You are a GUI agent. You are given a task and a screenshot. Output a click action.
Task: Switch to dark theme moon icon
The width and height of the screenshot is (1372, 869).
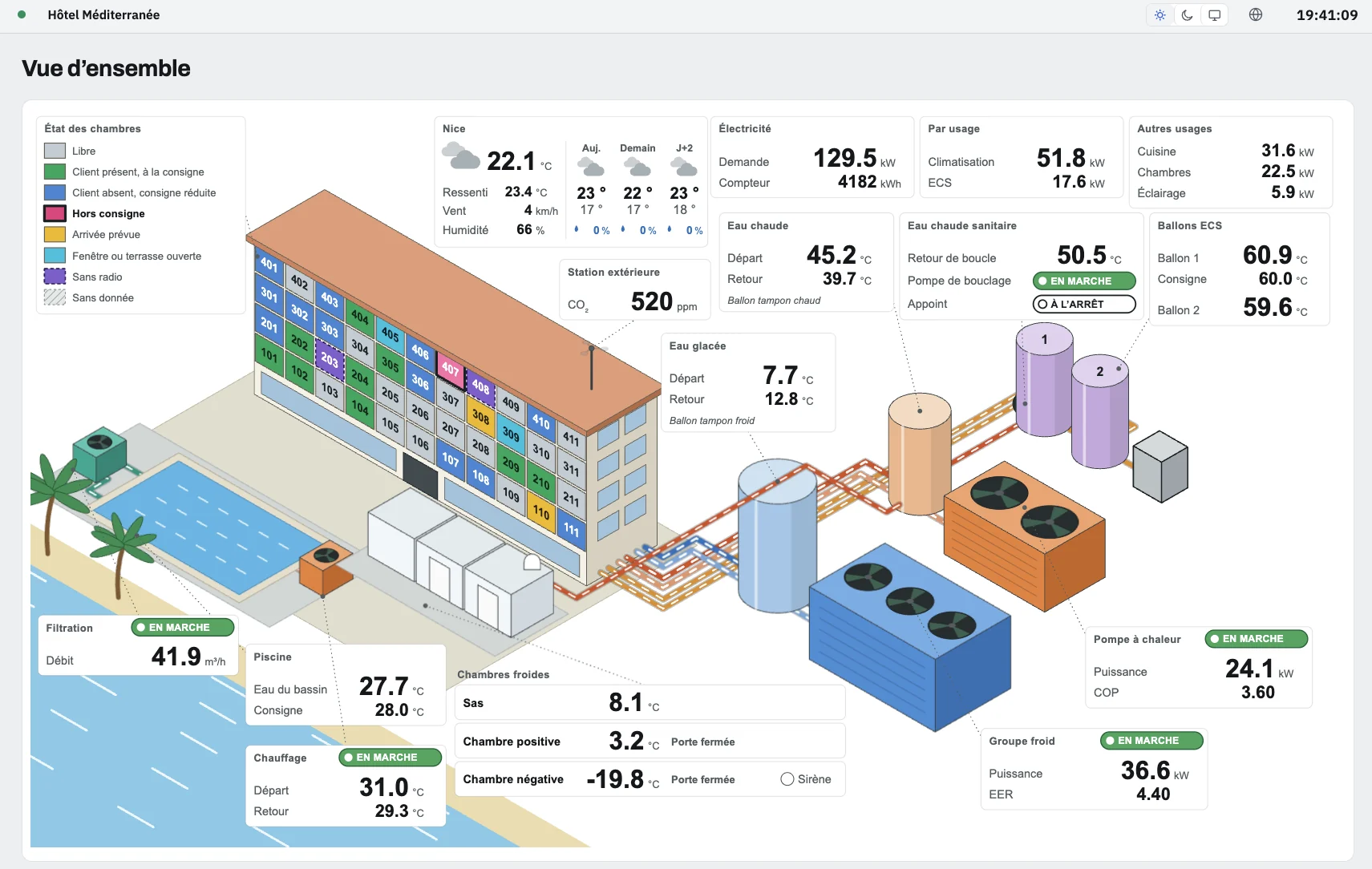pyautogui.click(x=1188, y=15)
